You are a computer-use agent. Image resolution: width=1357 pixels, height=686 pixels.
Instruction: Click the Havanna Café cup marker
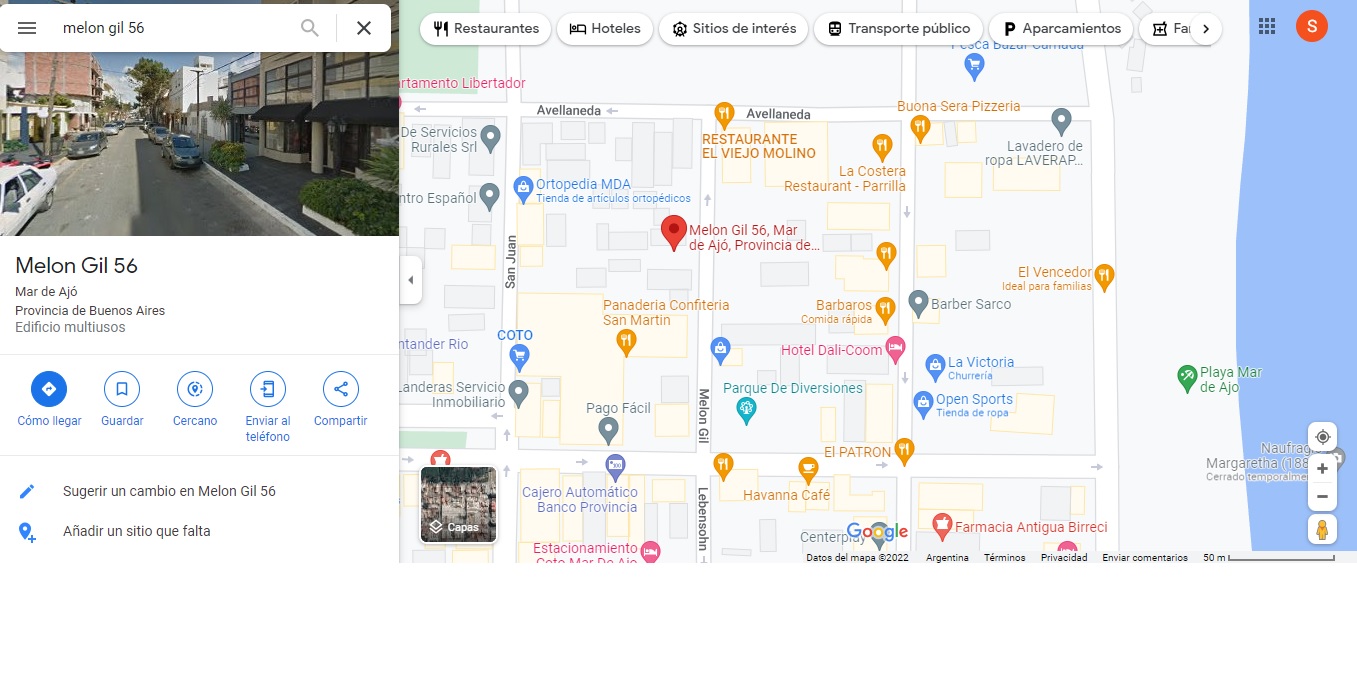click(808, 469)
